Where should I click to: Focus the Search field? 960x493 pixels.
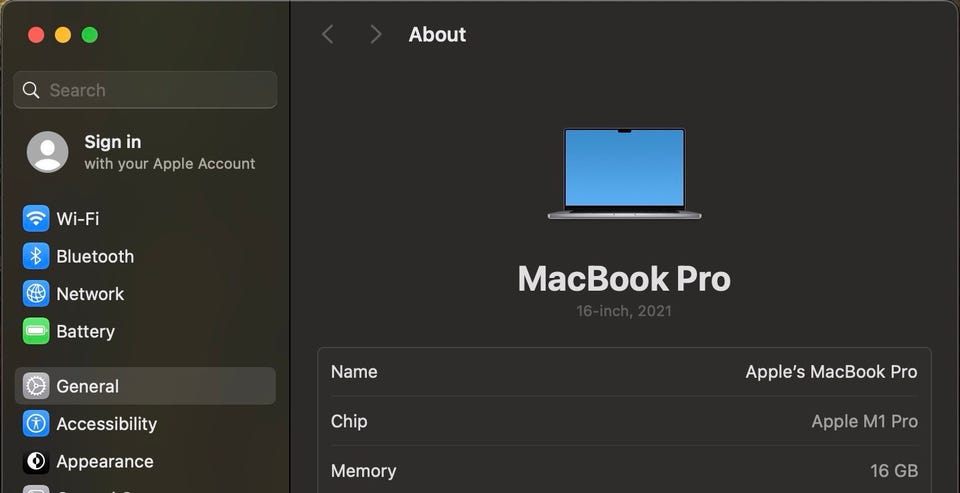point(145,90)
